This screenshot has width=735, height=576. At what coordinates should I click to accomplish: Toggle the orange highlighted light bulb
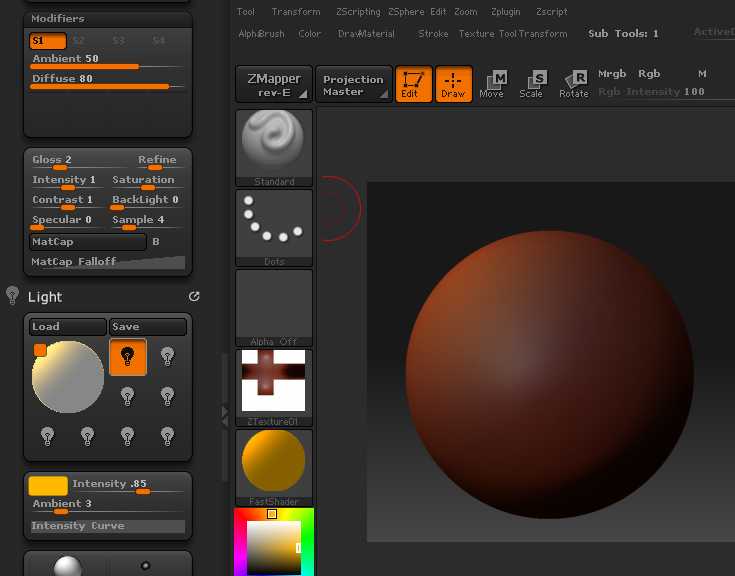pyautogui.click(x=128, y=356)
